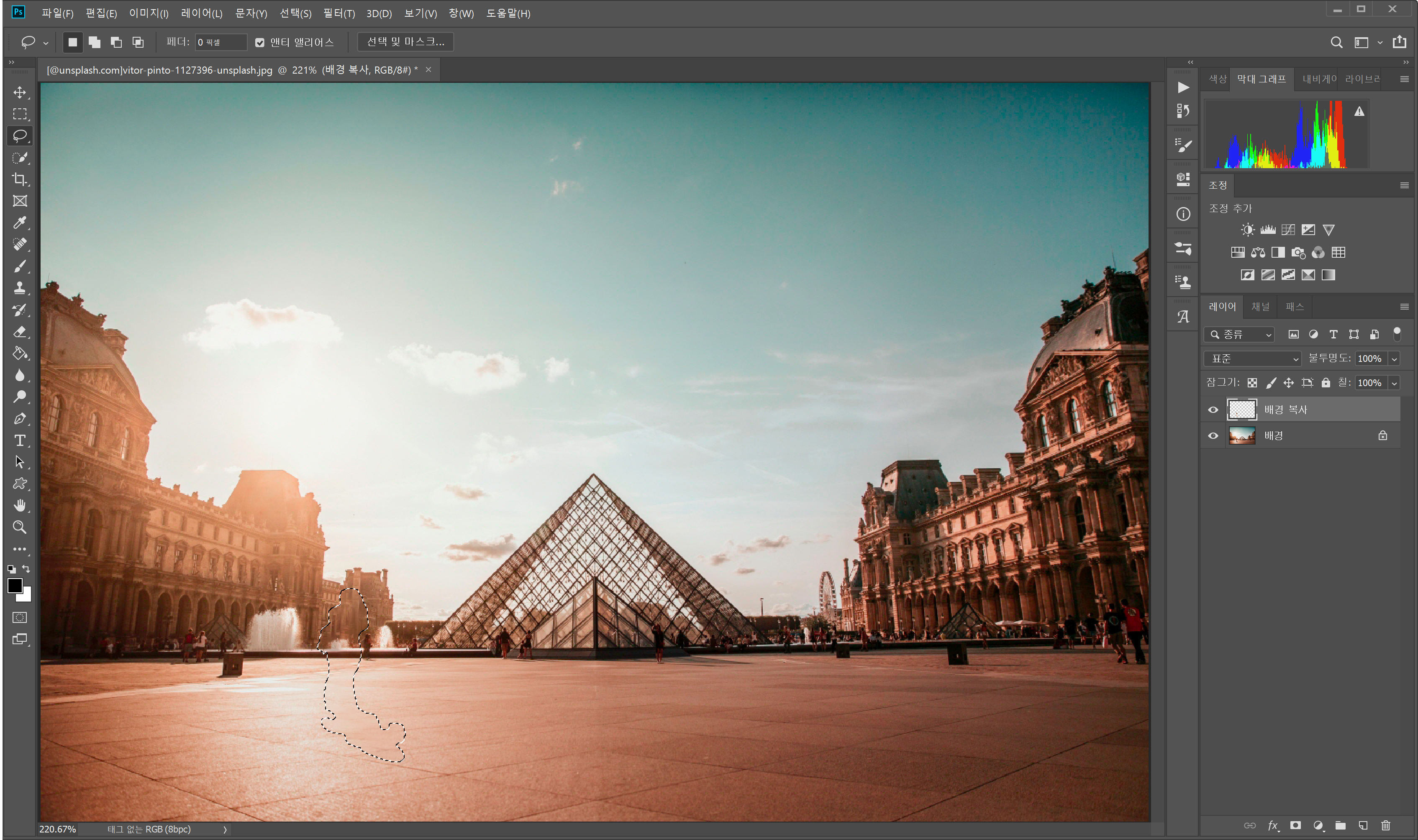Hide the 배경 layer

pos(1213,436)
